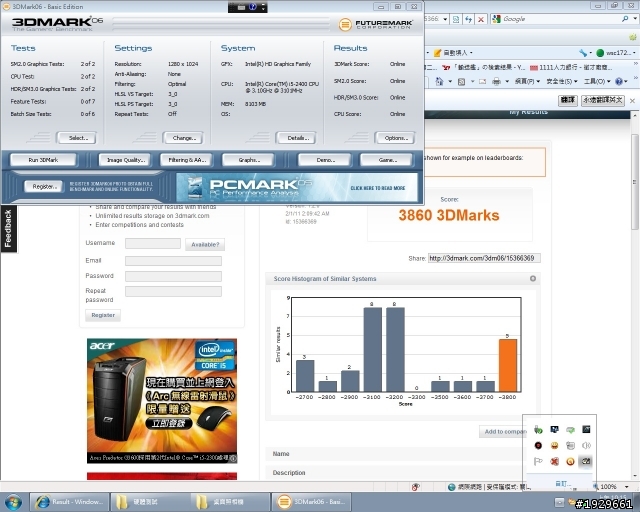Click the Feedback side tab
The image size is (640, 512).
point(8,229)
